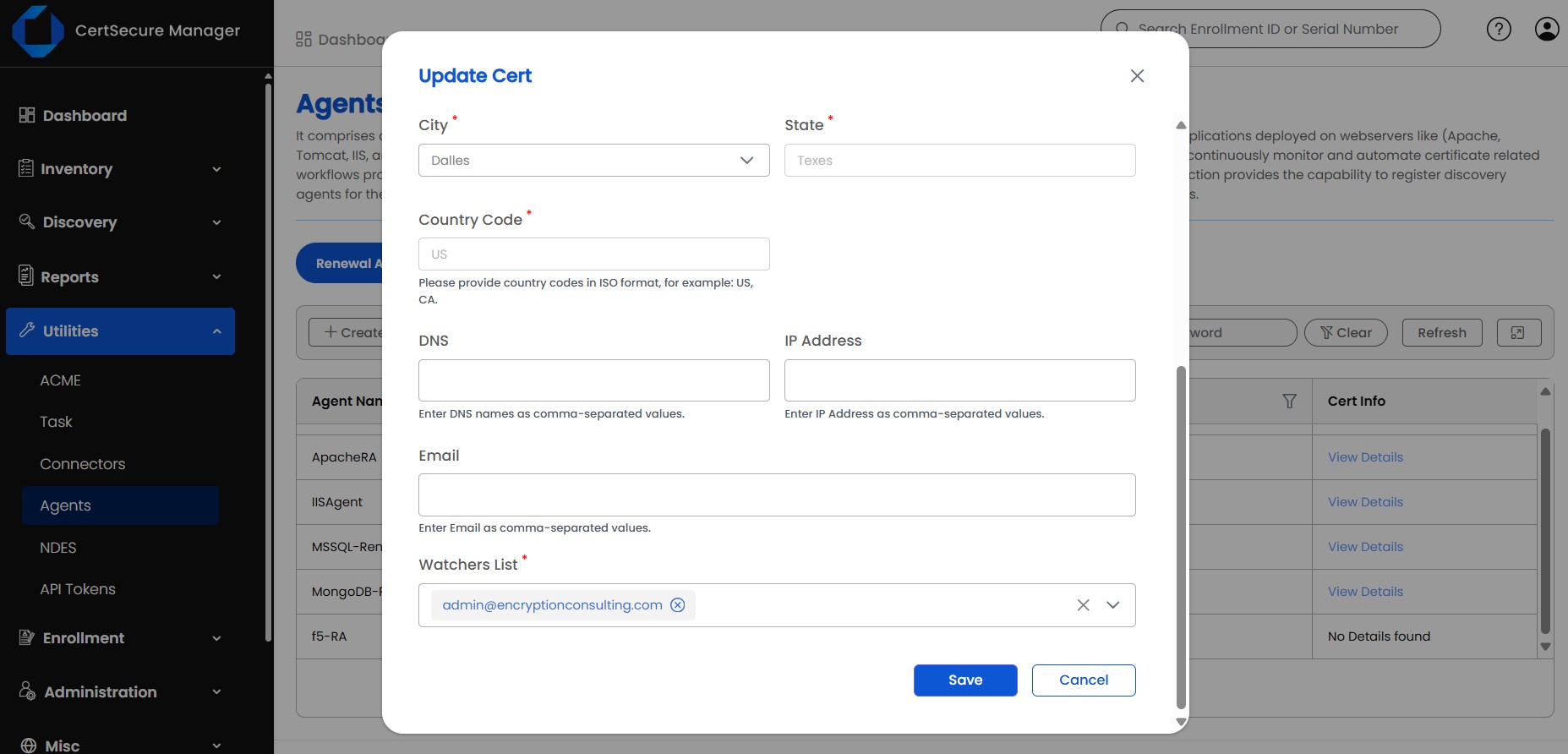Viewport: 1568px width, 754px height.
Task: Click the Email text box
Action: [777, 495]
